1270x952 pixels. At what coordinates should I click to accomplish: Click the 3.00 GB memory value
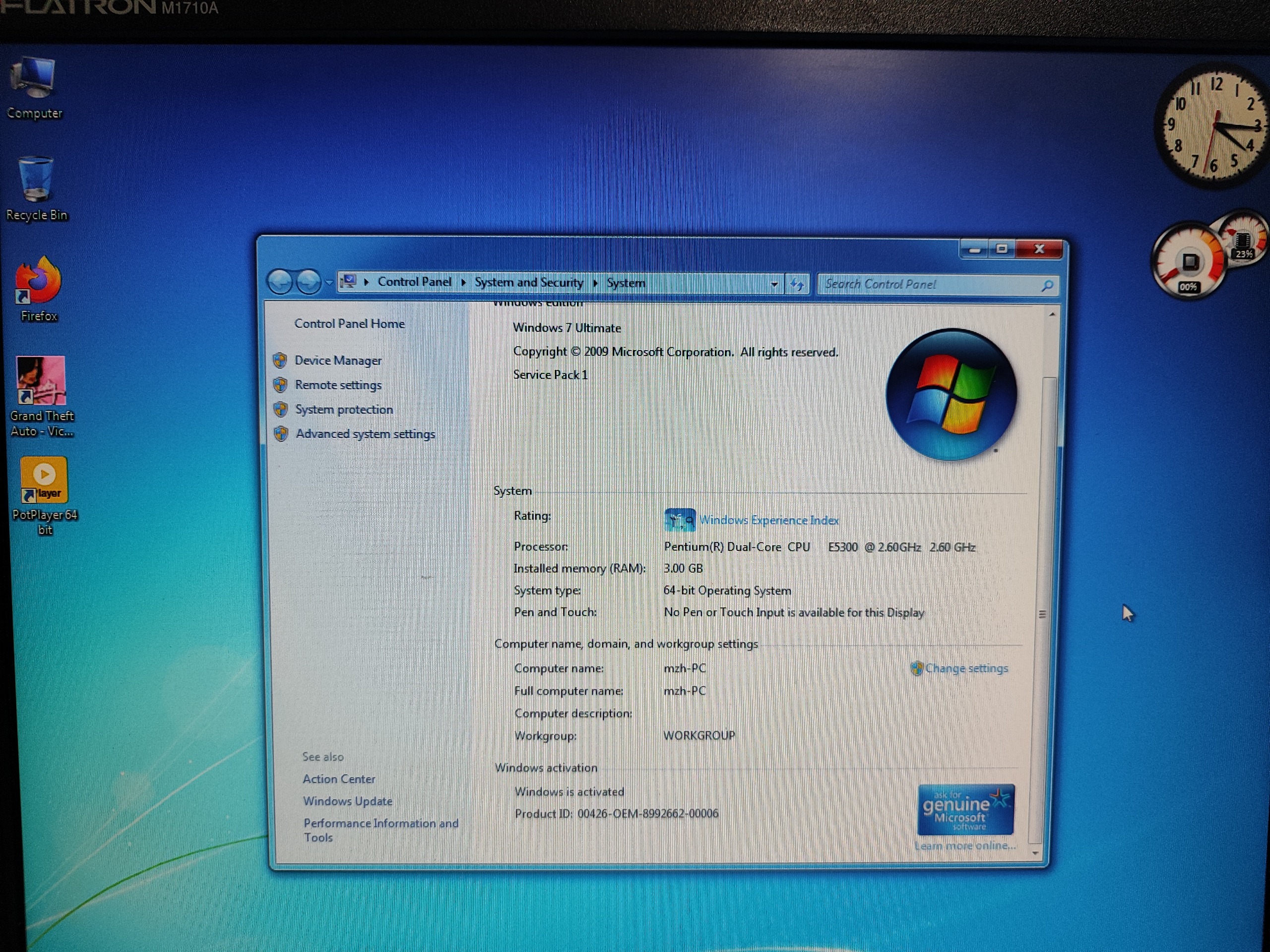[683, 569]
